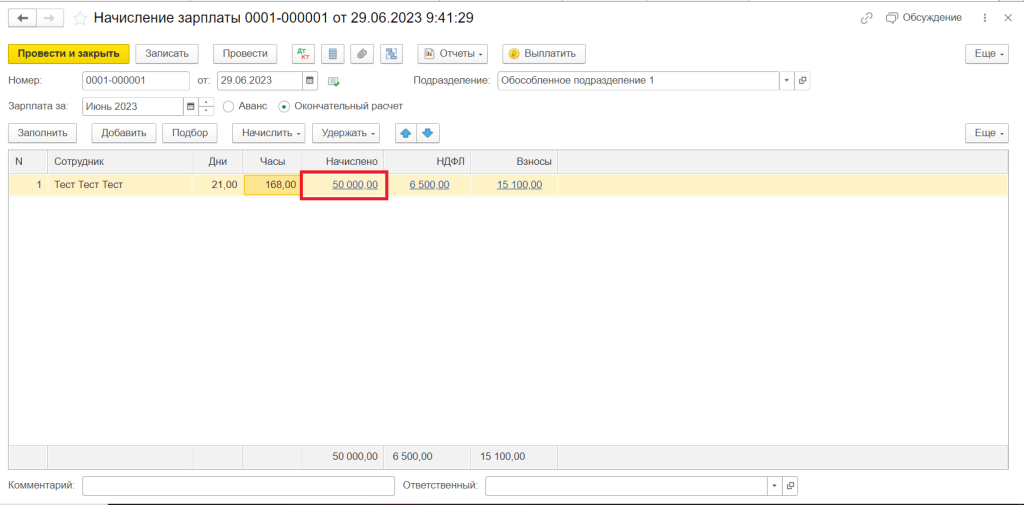Open the Отчеты menu
The height and width of the screenshot is (505, 1024).
click(452, 54)
